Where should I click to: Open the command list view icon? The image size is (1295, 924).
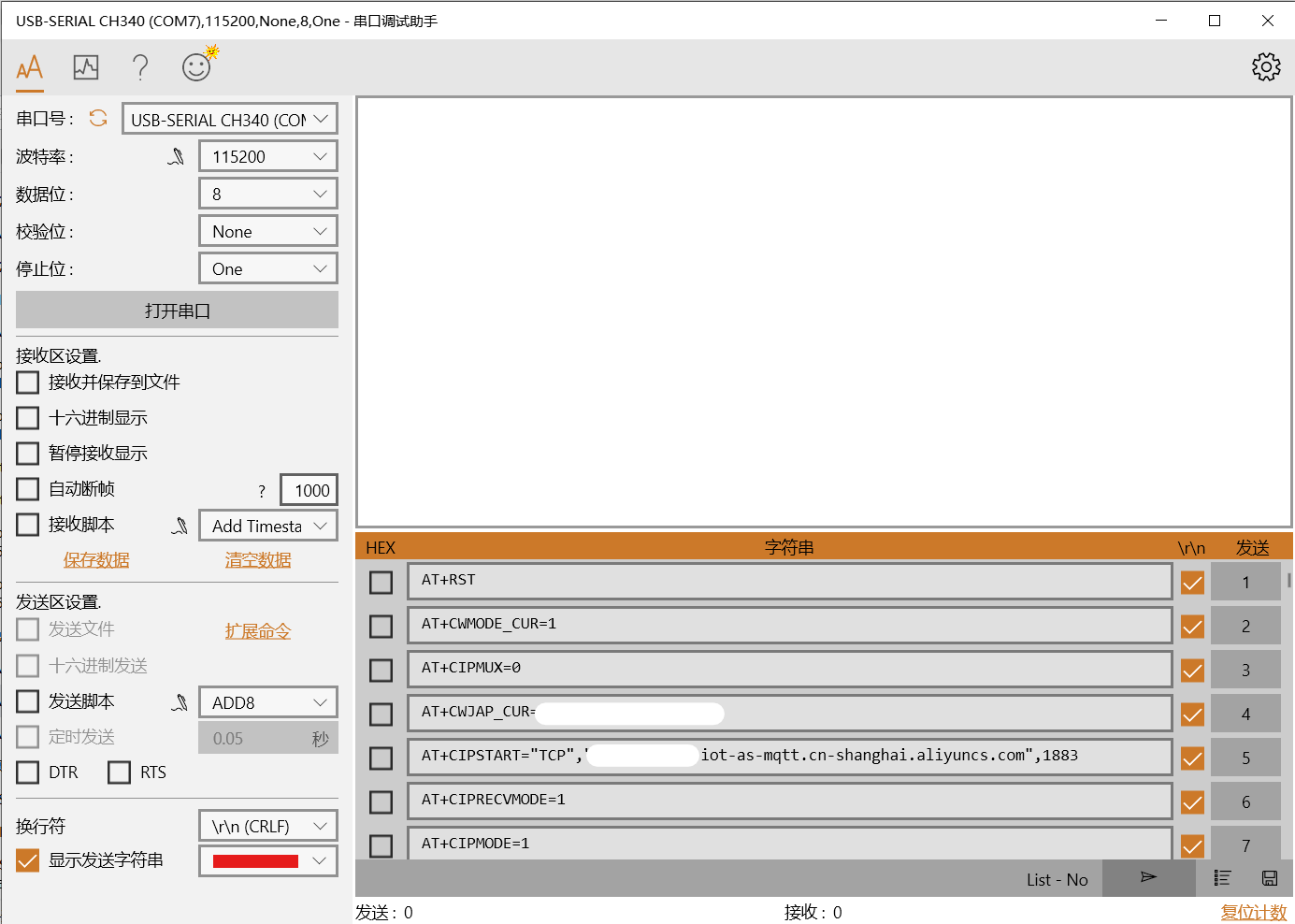point(1222,878)
